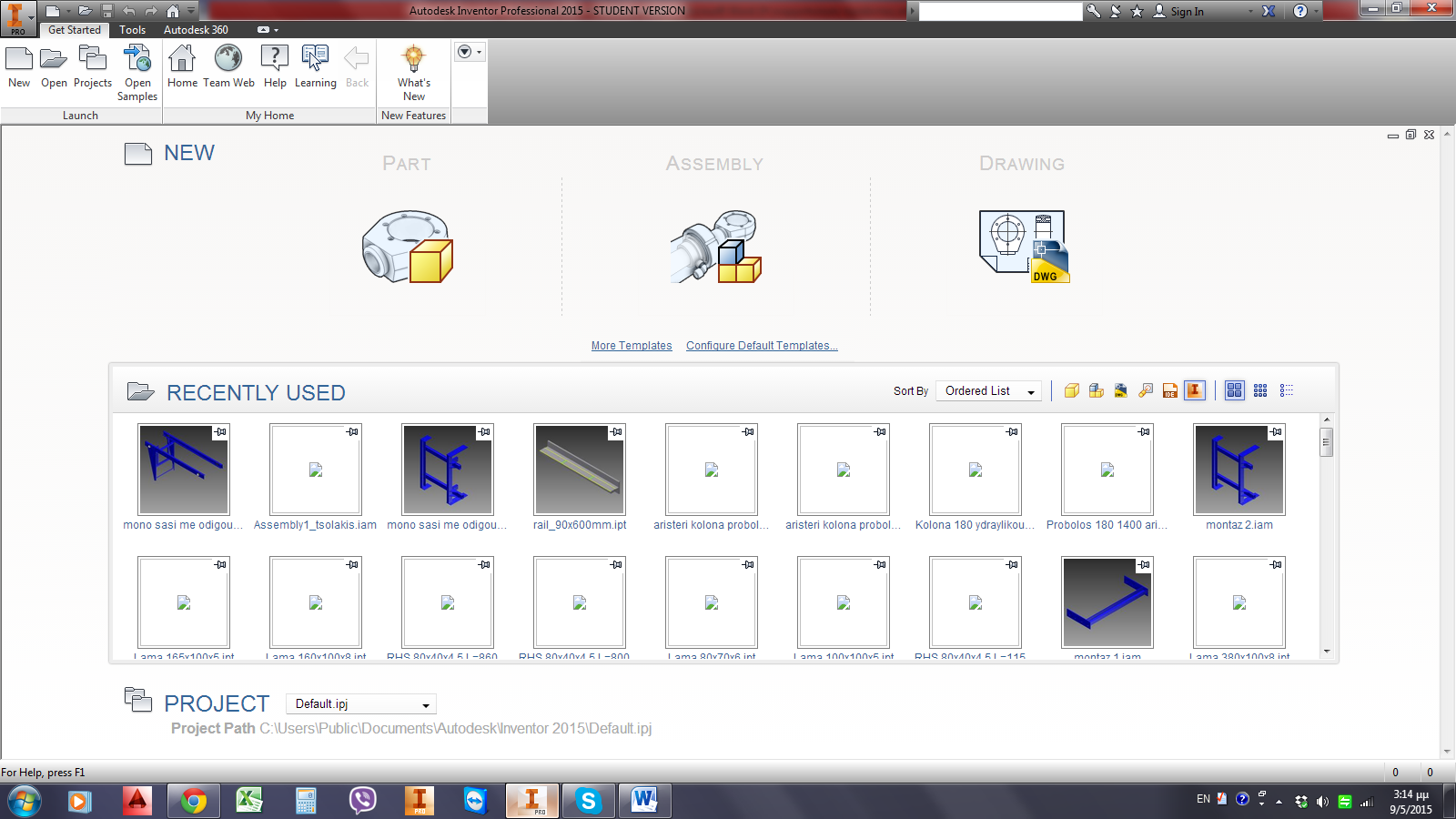Click the Recently Used folder icon
The width and height of the screenshot is (1456, 819).
(140, 392)
